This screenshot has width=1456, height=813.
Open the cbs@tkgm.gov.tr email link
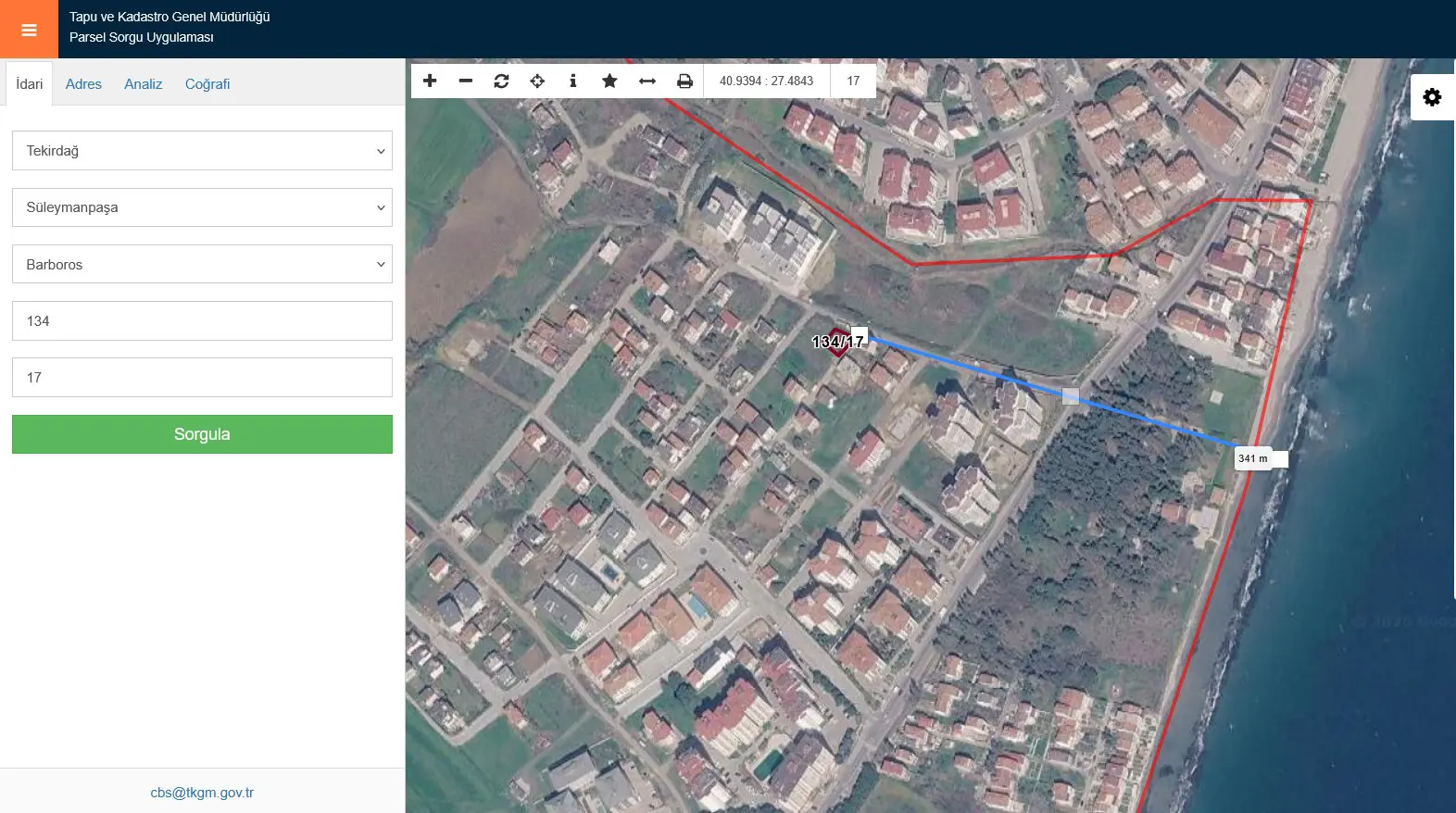(202, 793)
